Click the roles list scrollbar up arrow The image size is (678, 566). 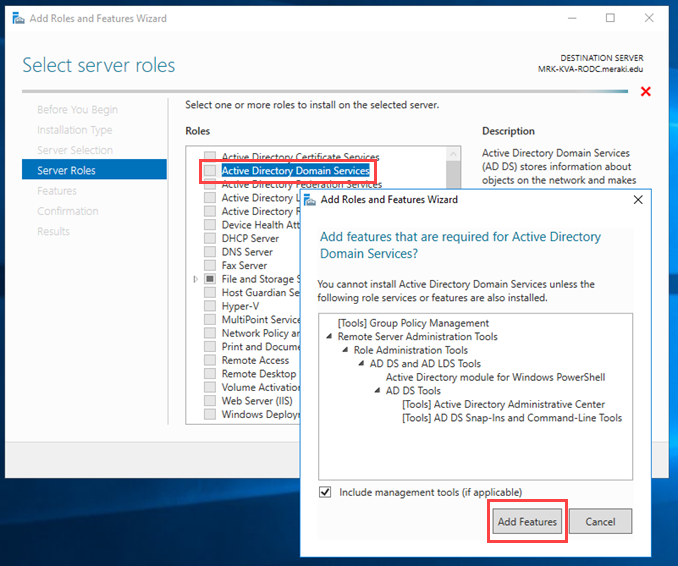453,154
